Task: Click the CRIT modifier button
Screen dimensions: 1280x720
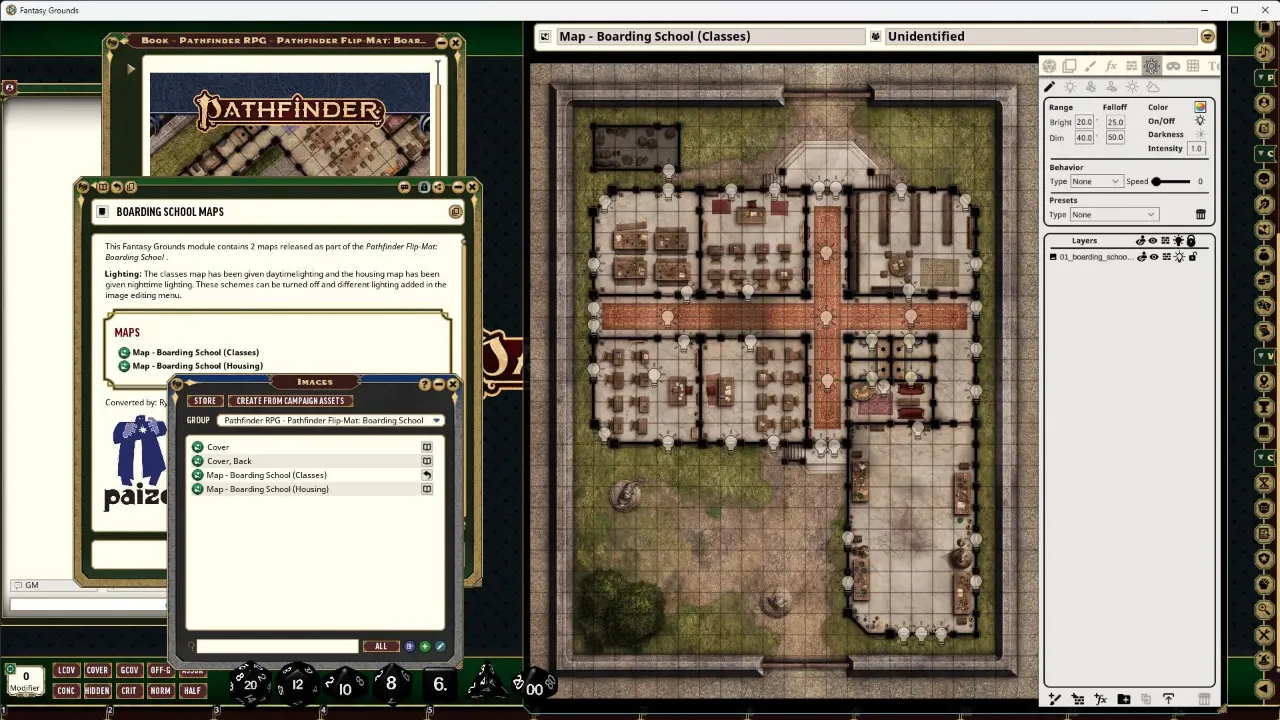Action: [129, 690]
